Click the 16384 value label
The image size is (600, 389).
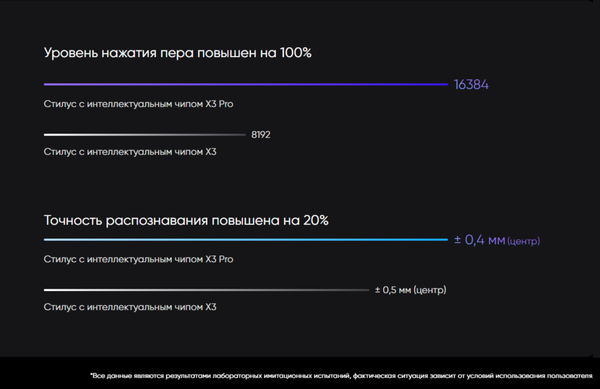(x=471, y=85)
